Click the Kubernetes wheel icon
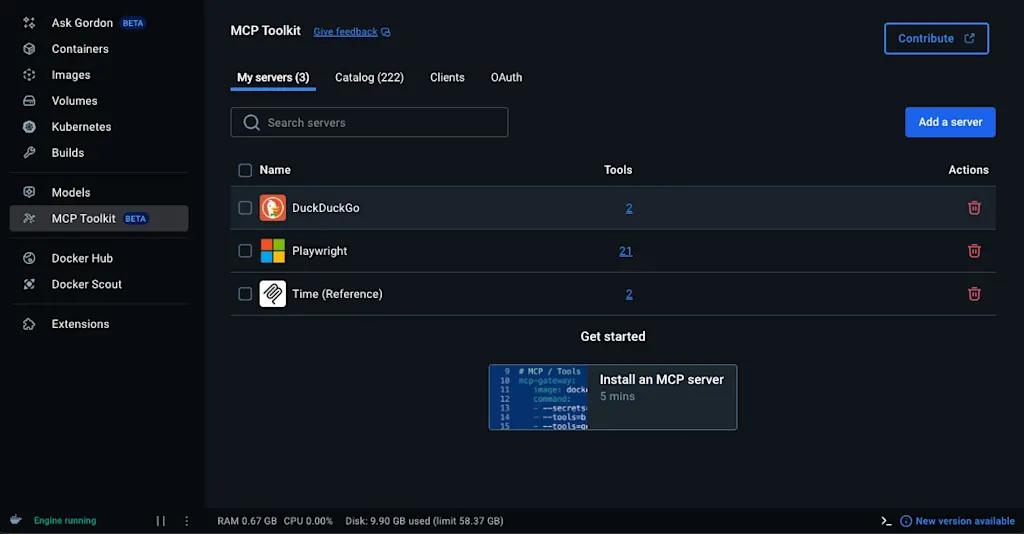This screenshot has width=1024, height=534. 29,127
